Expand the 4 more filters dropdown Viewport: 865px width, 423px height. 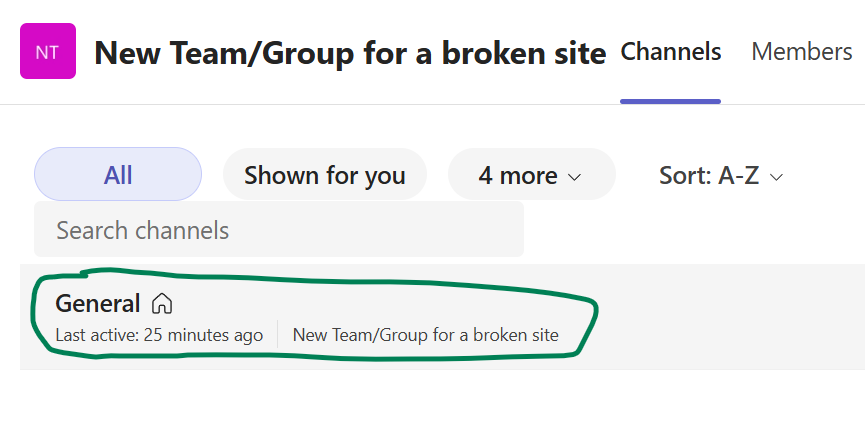[x=532, y=174]
